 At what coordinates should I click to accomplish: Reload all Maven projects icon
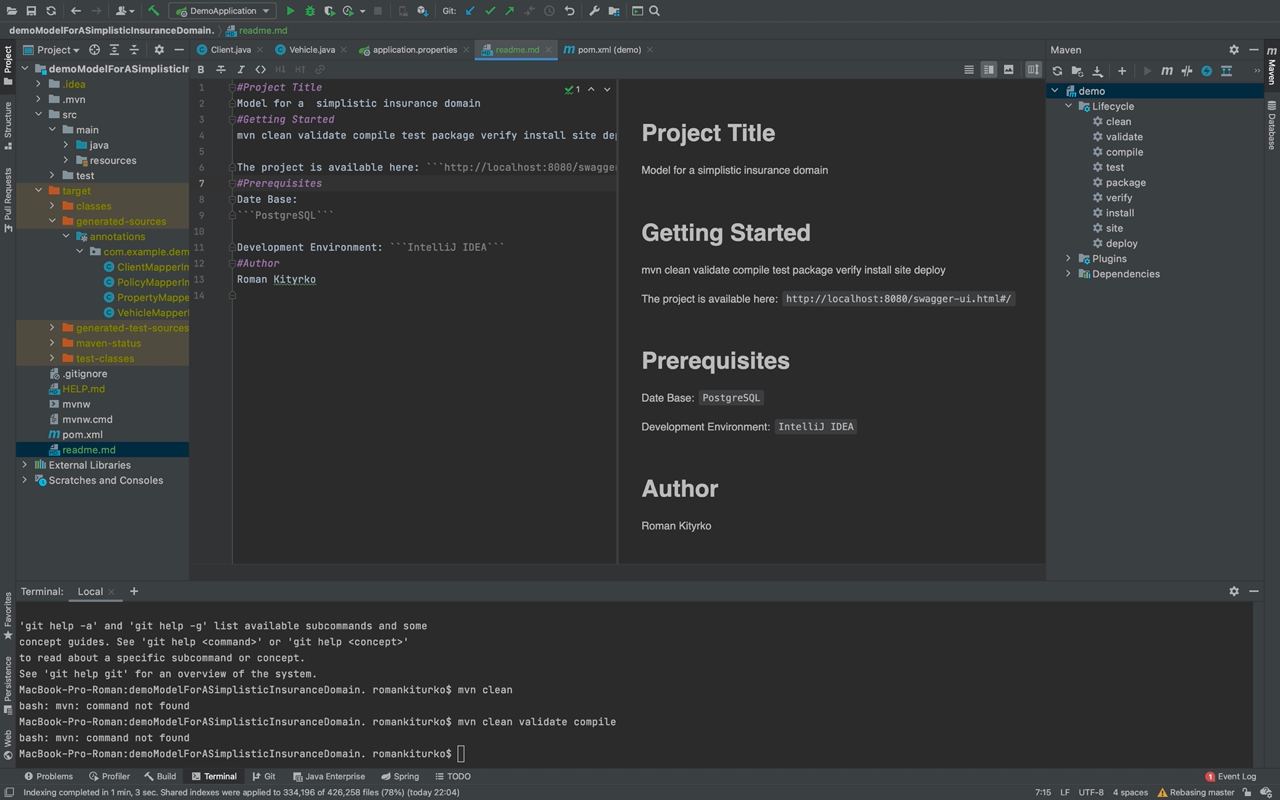tap(1057, 71)
